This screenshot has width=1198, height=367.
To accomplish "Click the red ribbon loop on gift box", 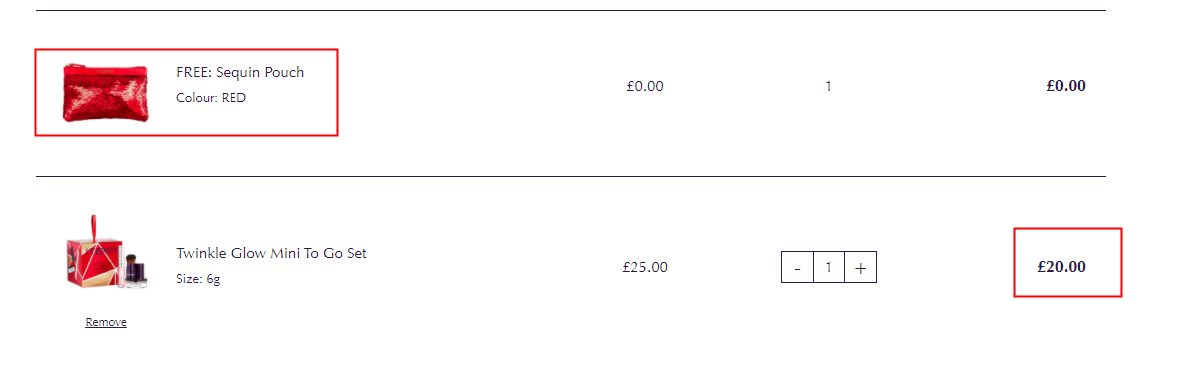I will [95, 227].
